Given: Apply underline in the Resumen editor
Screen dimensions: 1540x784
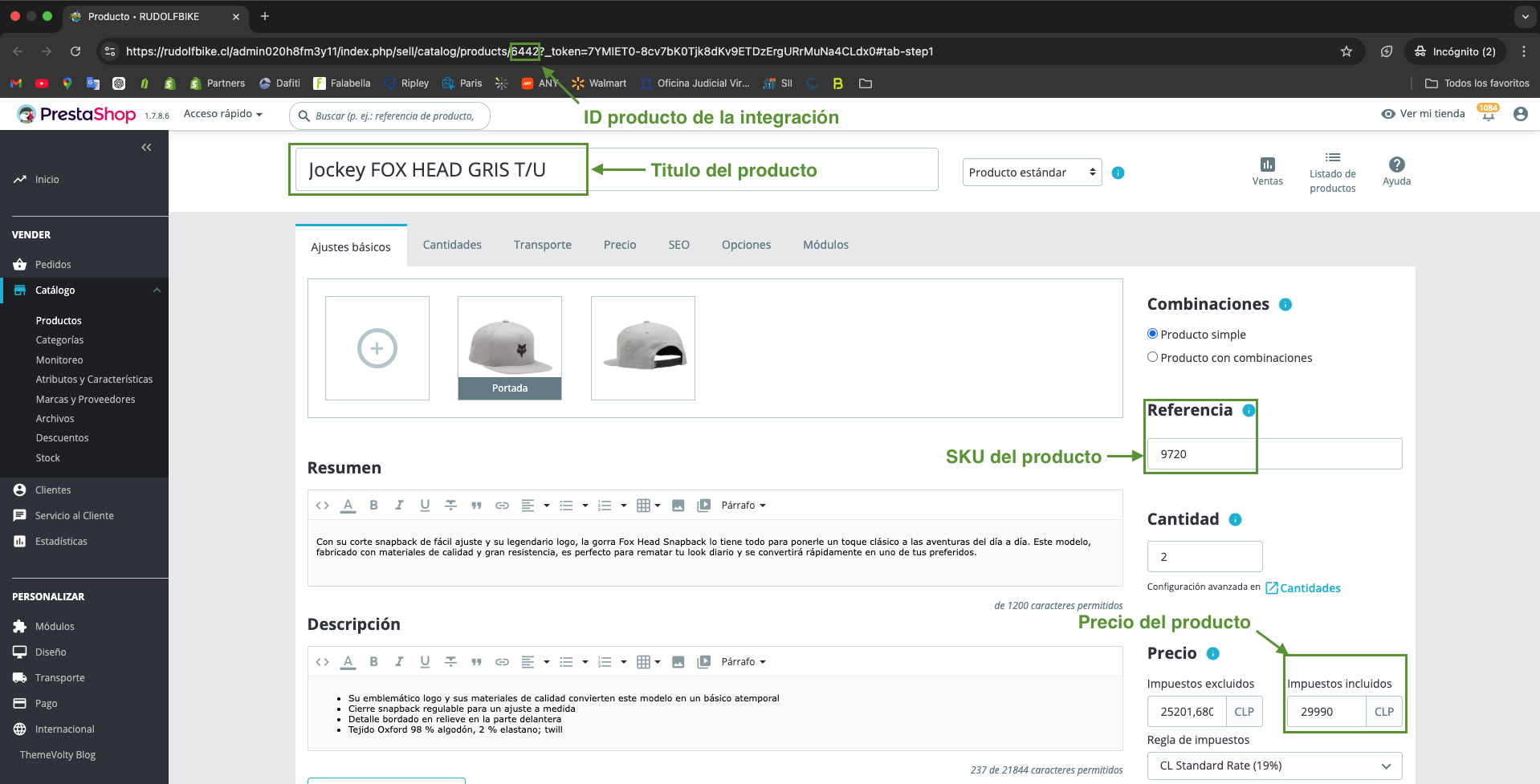Looking at the screenshot, I should (425, 506).
